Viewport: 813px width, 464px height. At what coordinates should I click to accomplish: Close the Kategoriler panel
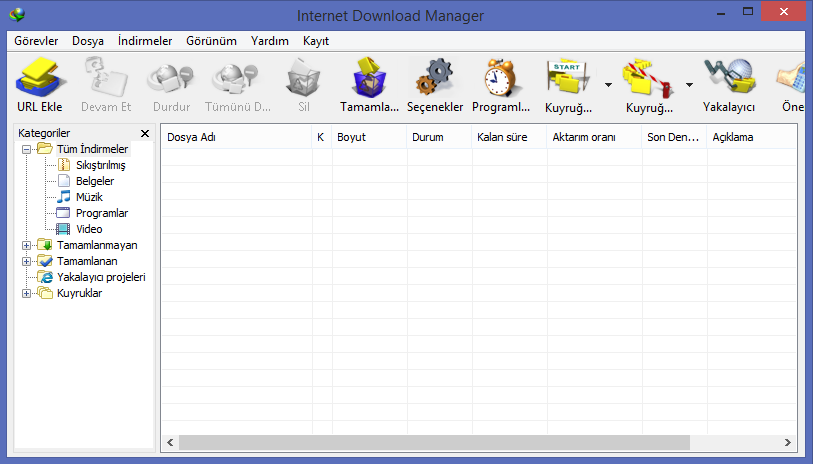pos(145,133)
